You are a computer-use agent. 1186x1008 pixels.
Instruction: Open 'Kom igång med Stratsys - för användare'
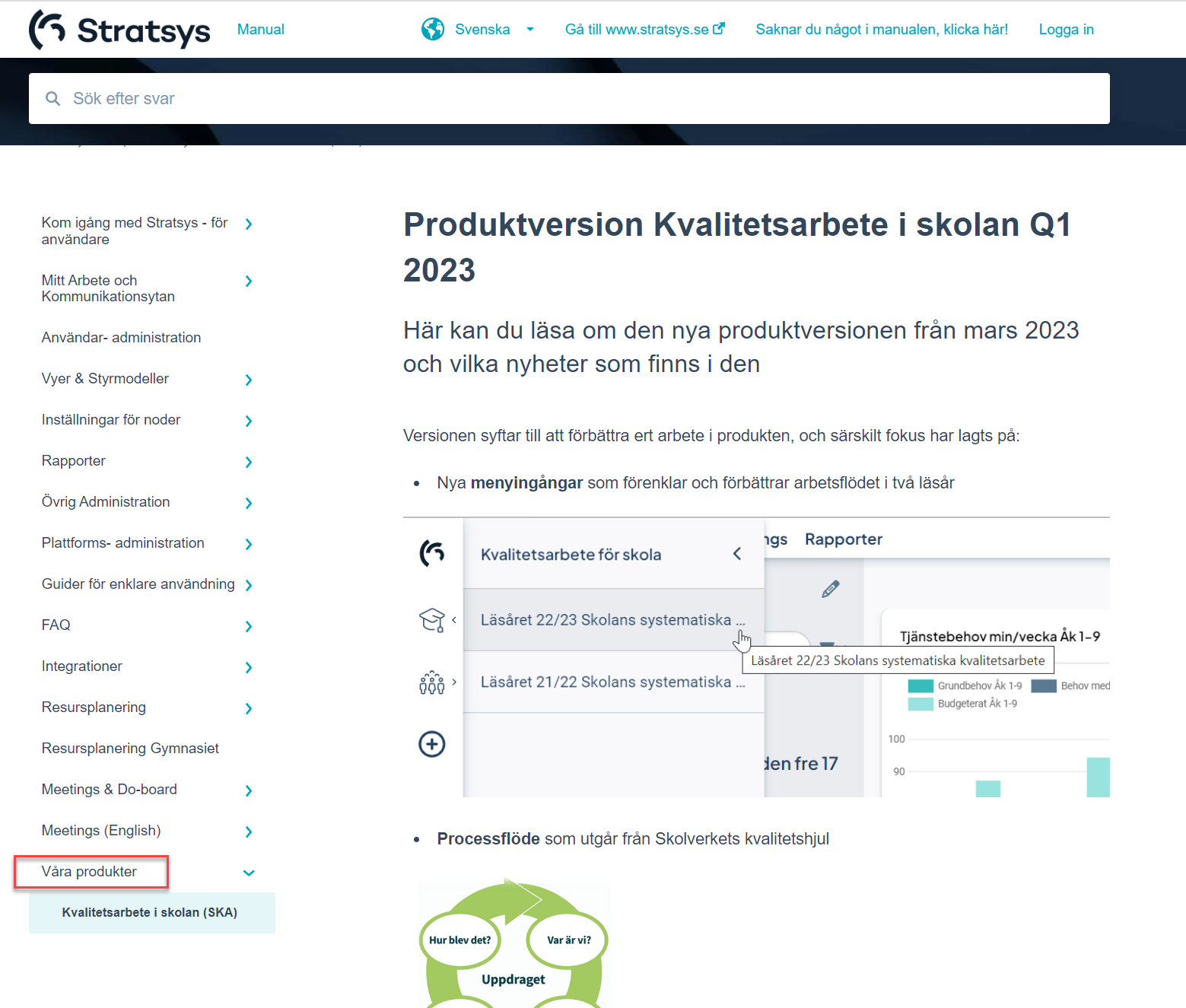tap(135, 231)
